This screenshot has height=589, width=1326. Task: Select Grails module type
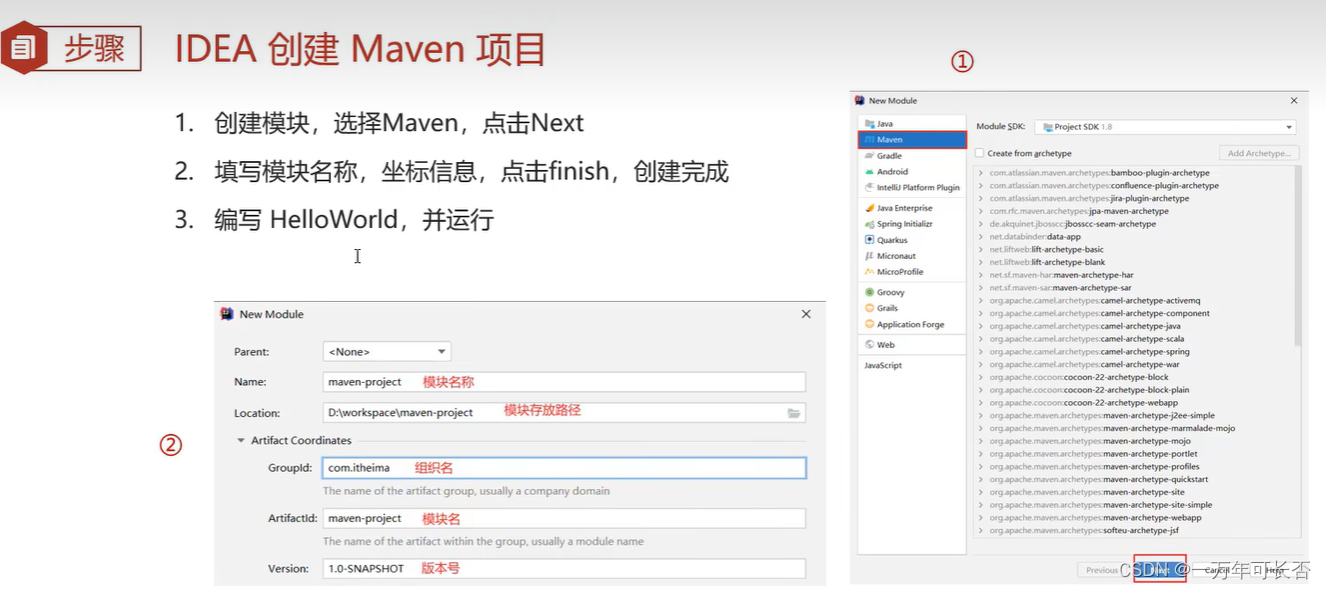(911, 308)
